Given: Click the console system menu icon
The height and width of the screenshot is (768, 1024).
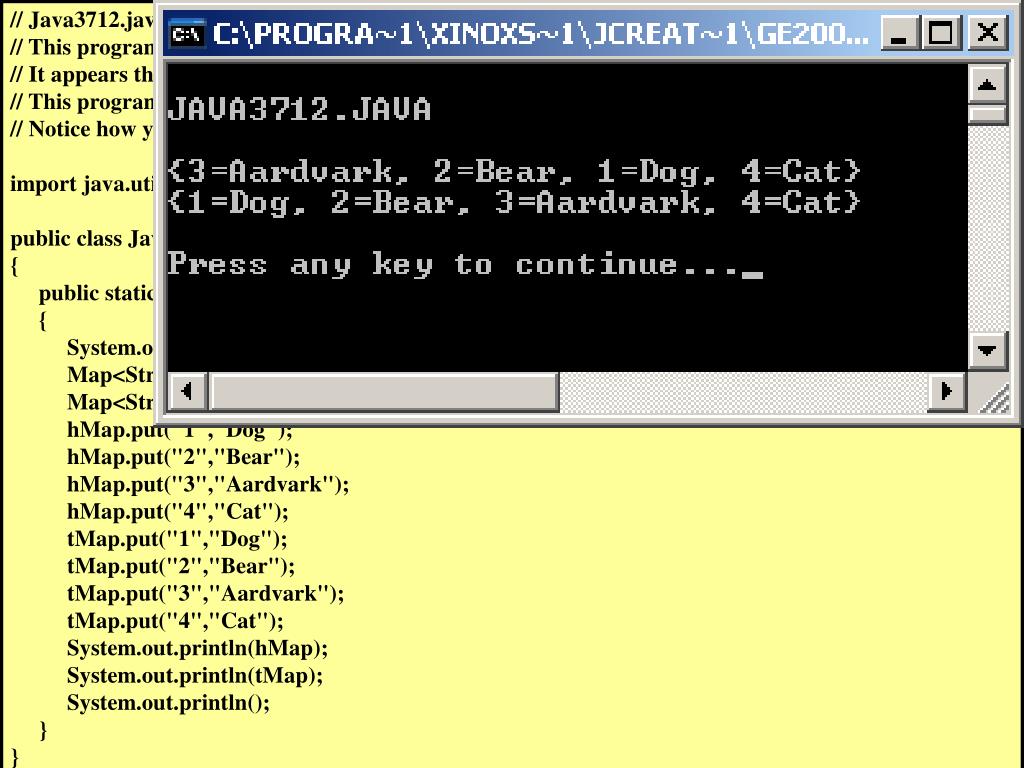Looking at the screenshot, I should 187,33.
